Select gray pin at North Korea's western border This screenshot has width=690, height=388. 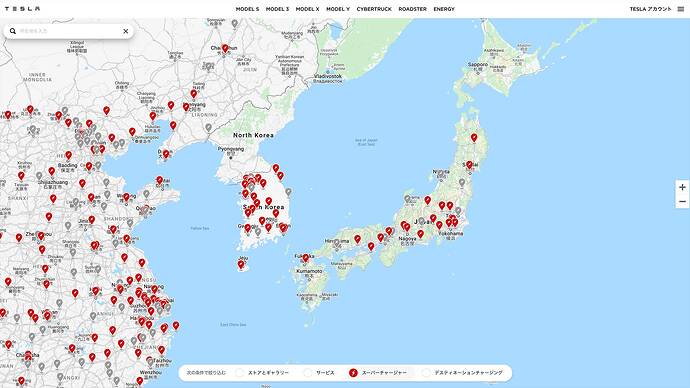click(x=209, y=127)
